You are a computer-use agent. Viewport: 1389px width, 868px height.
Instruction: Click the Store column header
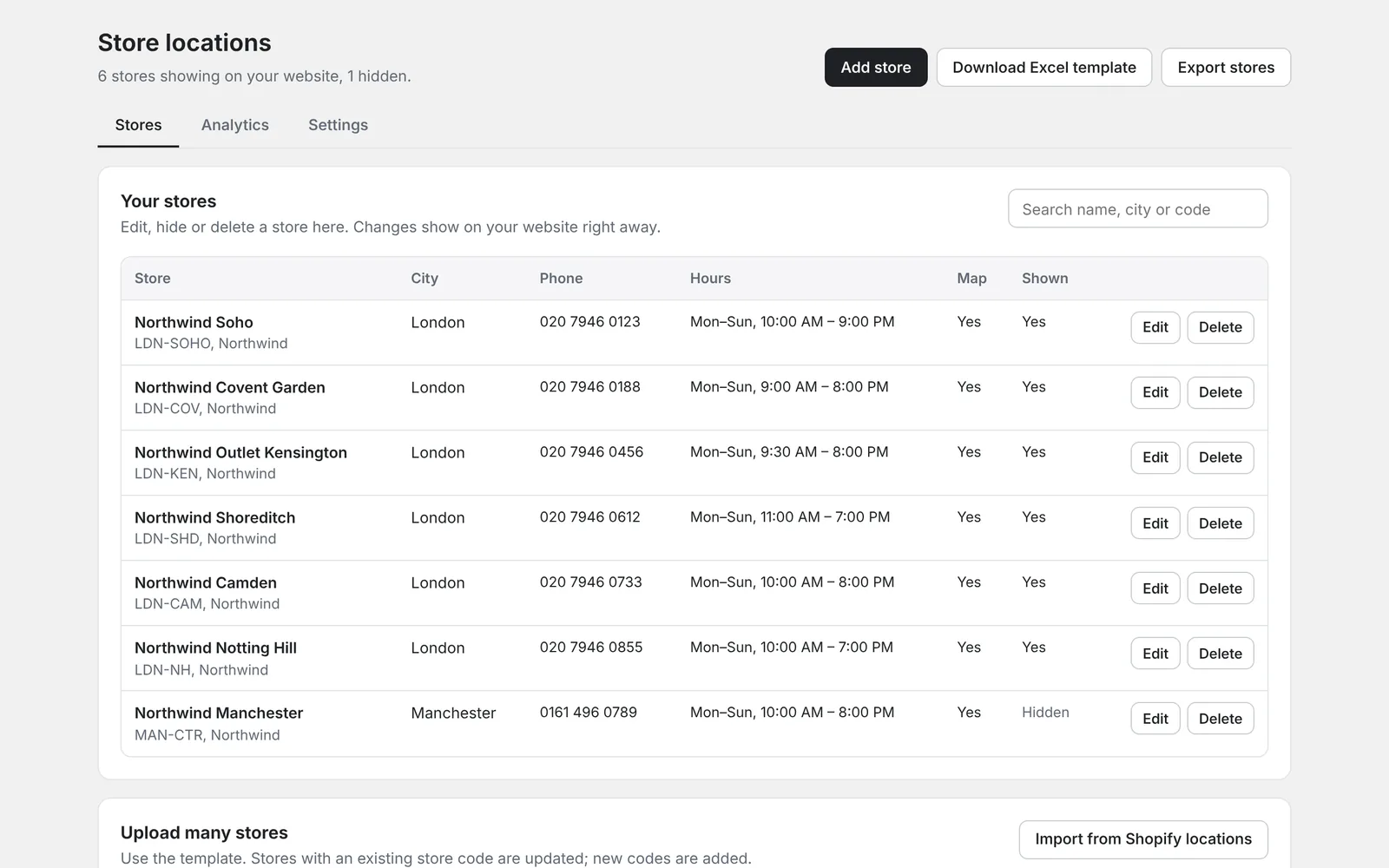[153, 278]
